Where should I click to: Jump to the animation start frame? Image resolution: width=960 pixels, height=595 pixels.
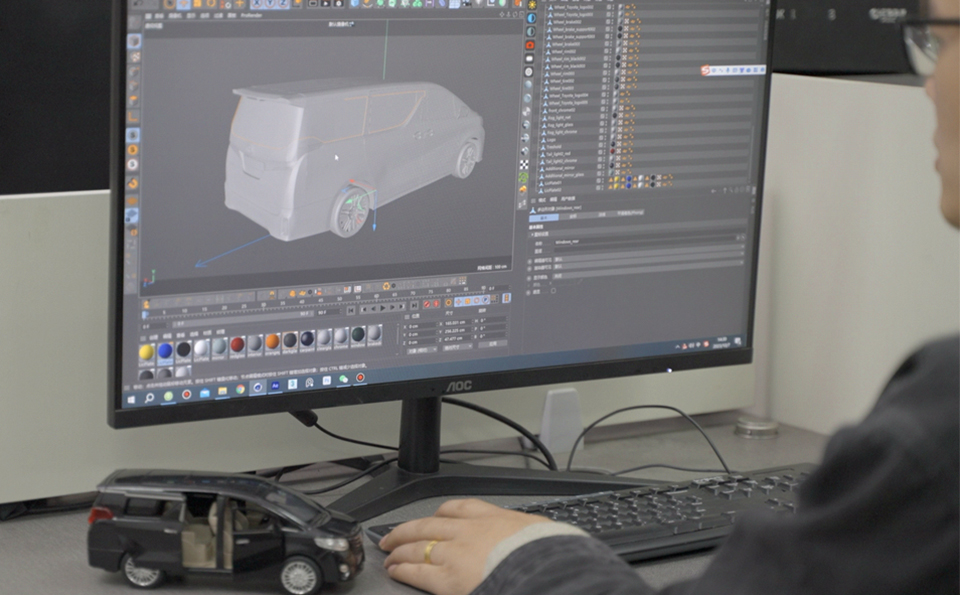[351, 310]
